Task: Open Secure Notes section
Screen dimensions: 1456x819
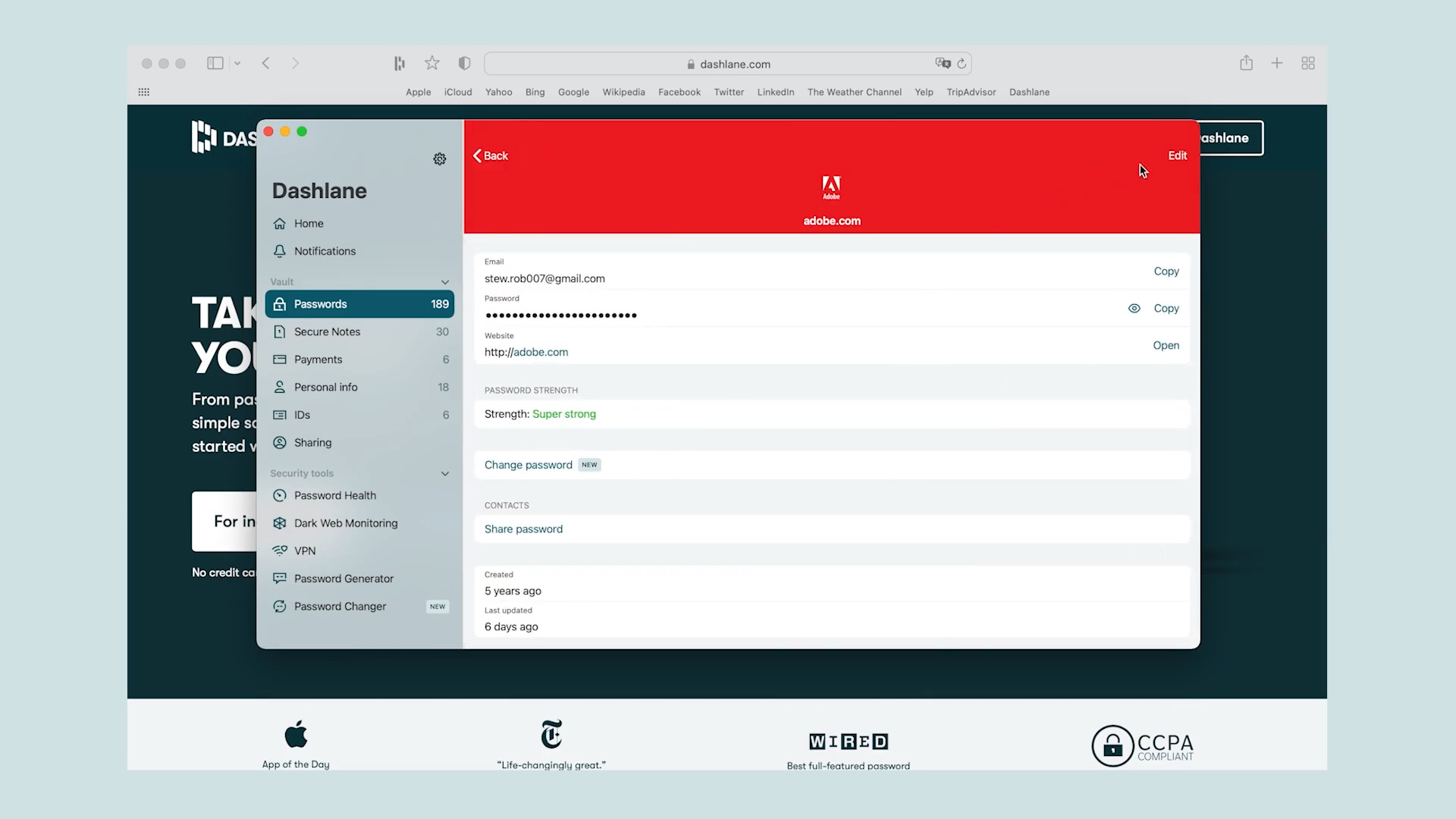Action: 360,332
